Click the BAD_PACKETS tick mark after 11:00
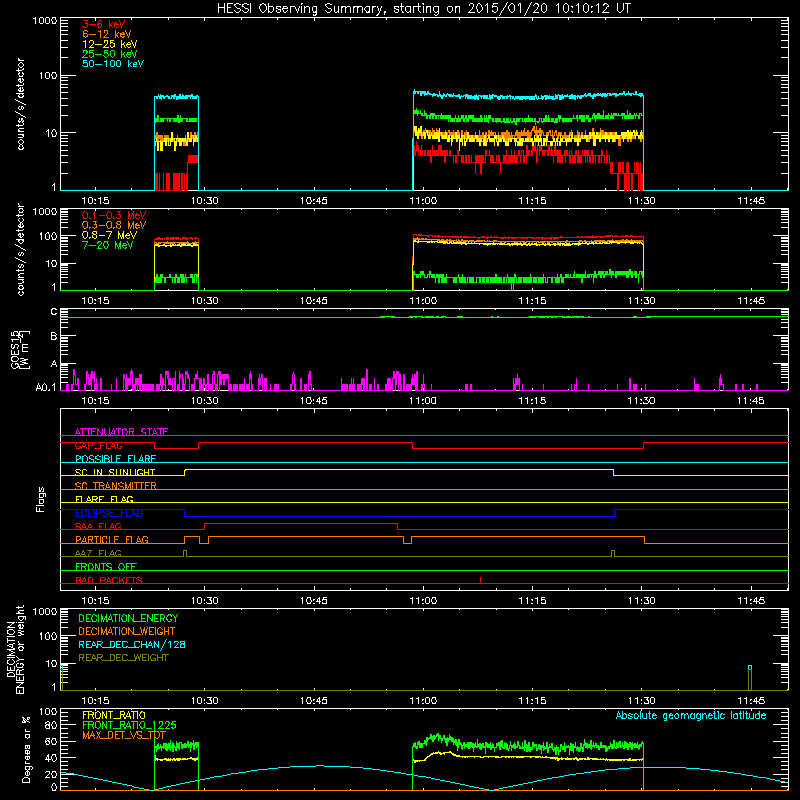 click(x=481, y=580)
